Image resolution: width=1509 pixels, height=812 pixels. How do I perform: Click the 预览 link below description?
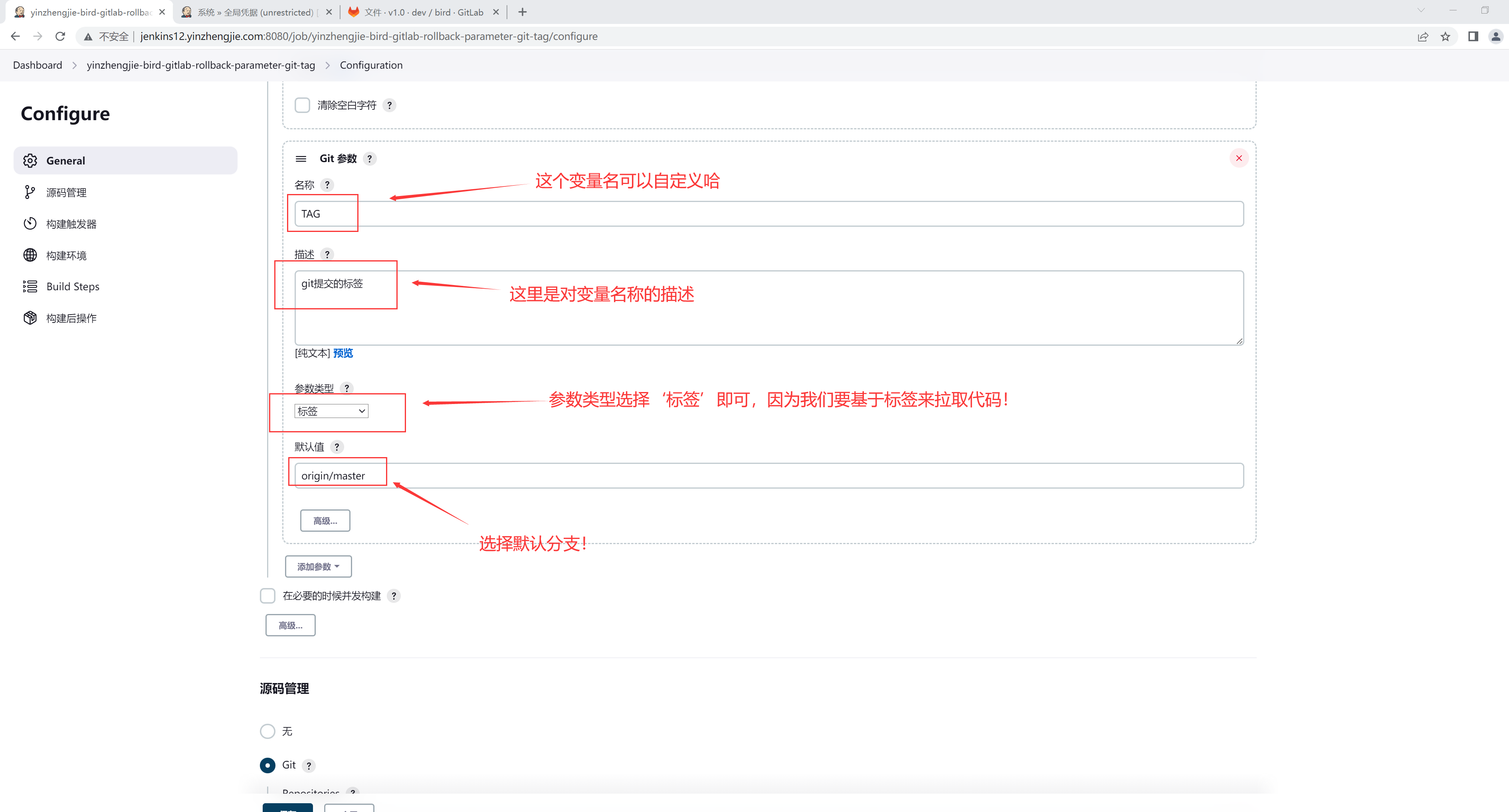tap(343, 353)
